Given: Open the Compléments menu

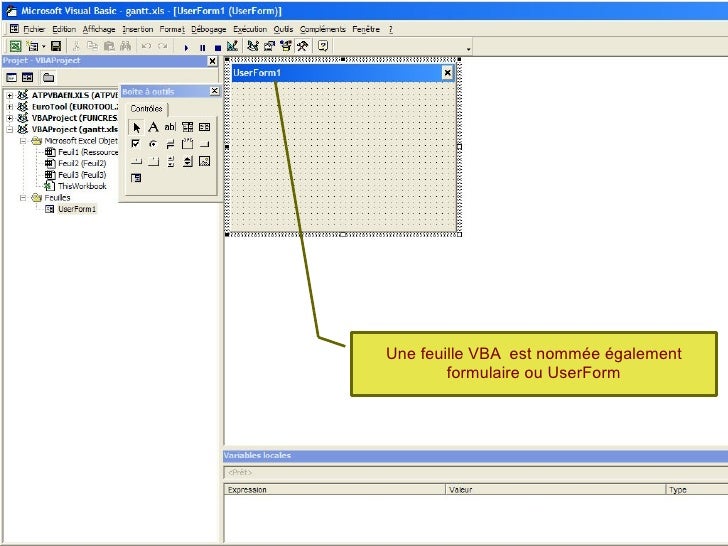Looking at the screenshot, I should click(x=323, y=29).
